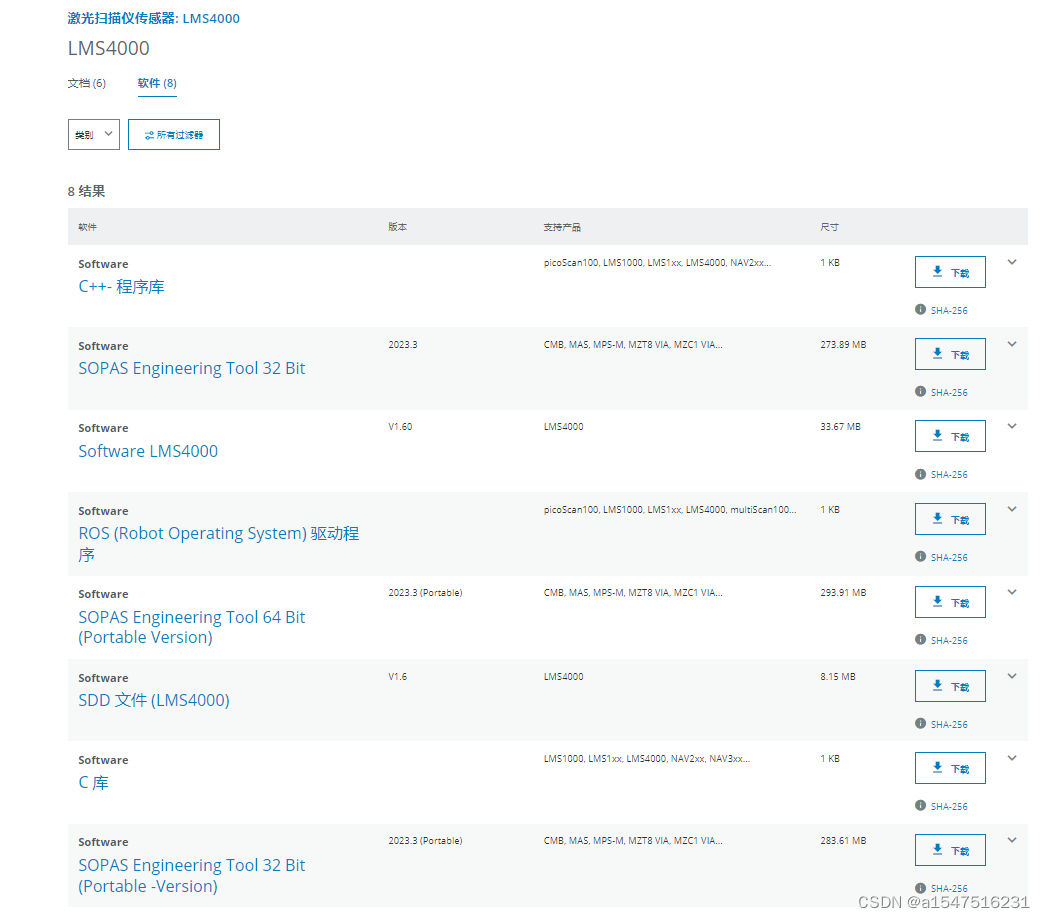The image size is (1045, 918).
Task: Select the 8 结果 results count
Action: (x=87, y=191)
